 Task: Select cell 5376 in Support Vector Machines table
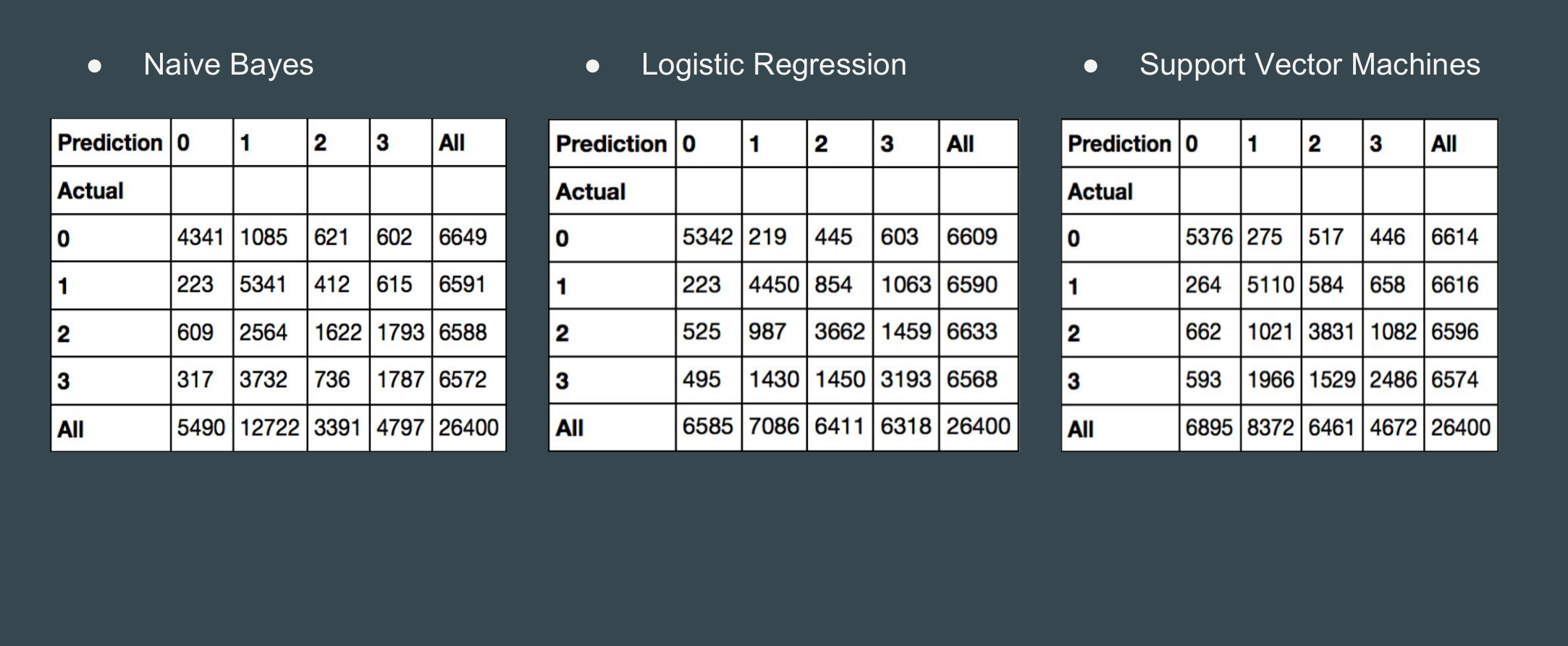1209,237
